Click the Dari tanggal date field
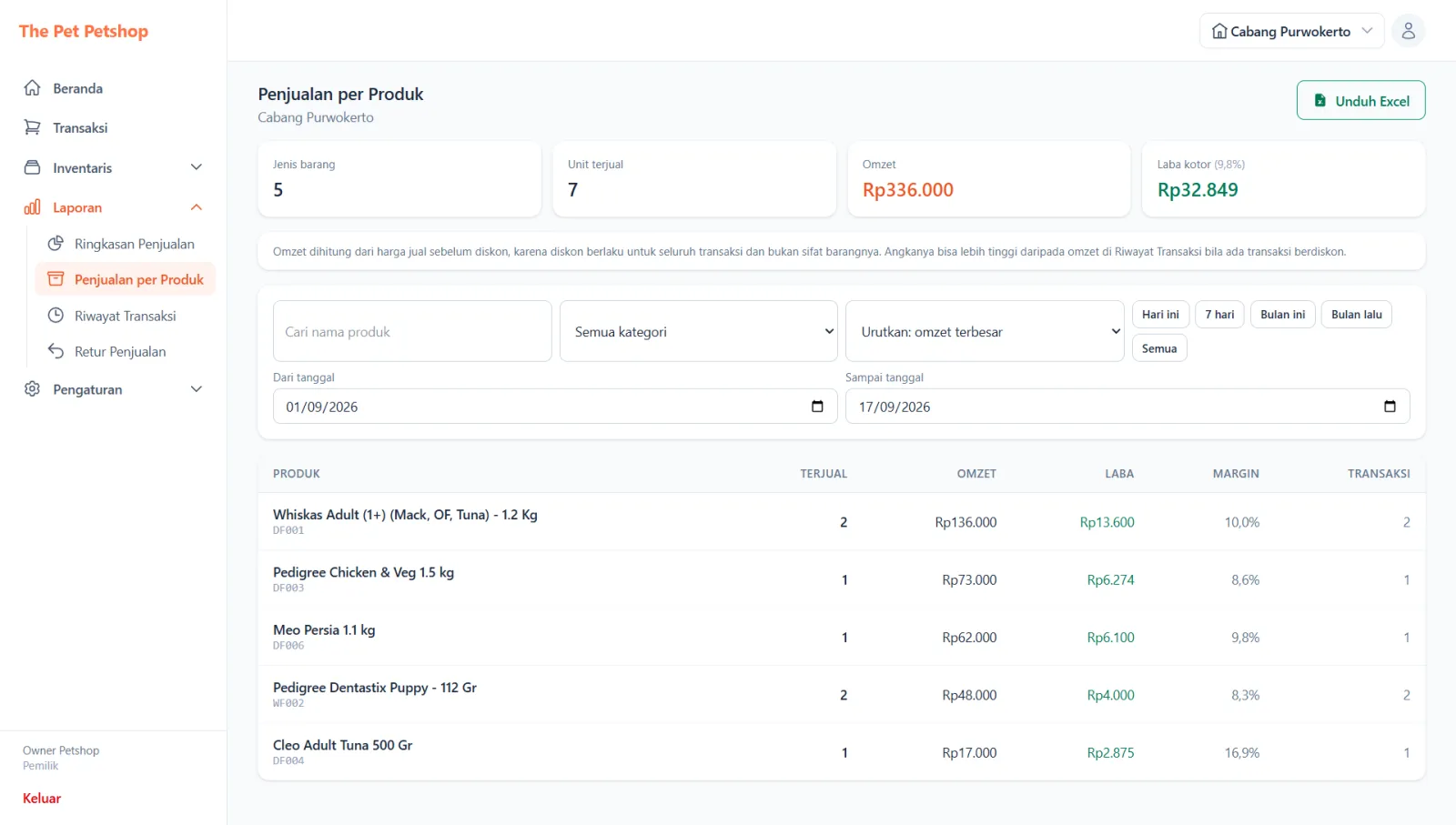The width and height of the screenshot is (1456, 825). [x=555, y=407]
